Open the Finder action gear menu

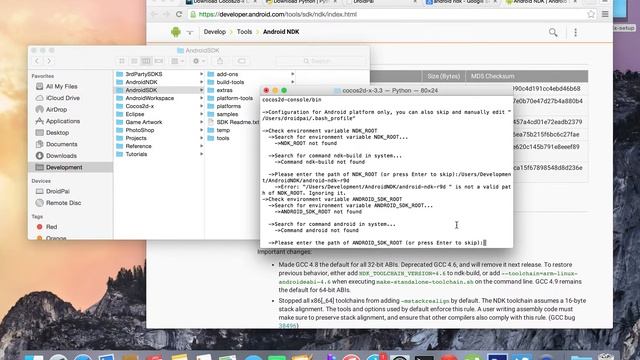pos(199,61)
